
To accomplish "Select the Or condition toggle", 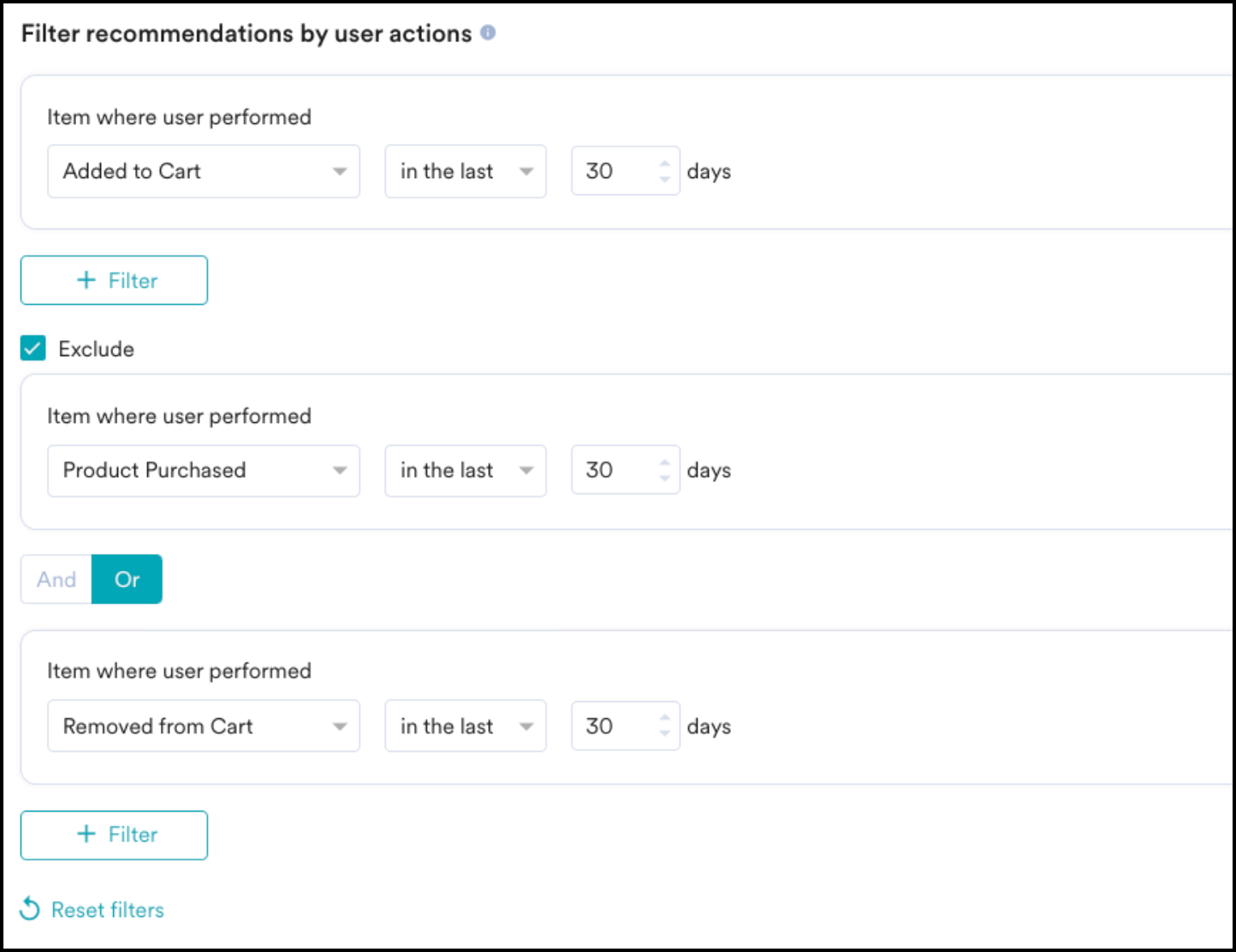I will pyautogui.click(x=127, y=580).
